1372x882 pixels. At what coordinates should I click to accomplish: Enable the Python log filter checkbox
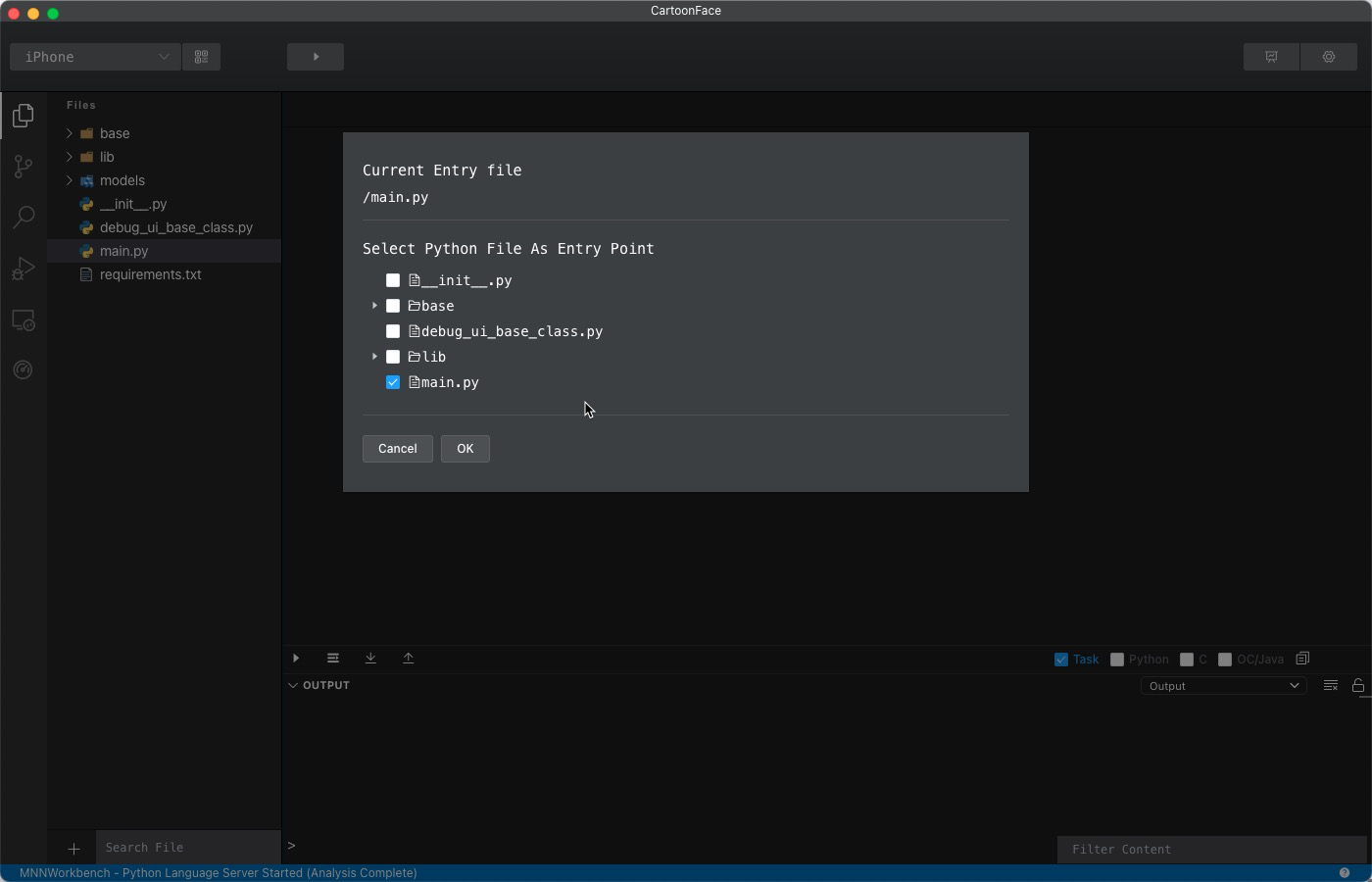click(x=1116, y=660)
